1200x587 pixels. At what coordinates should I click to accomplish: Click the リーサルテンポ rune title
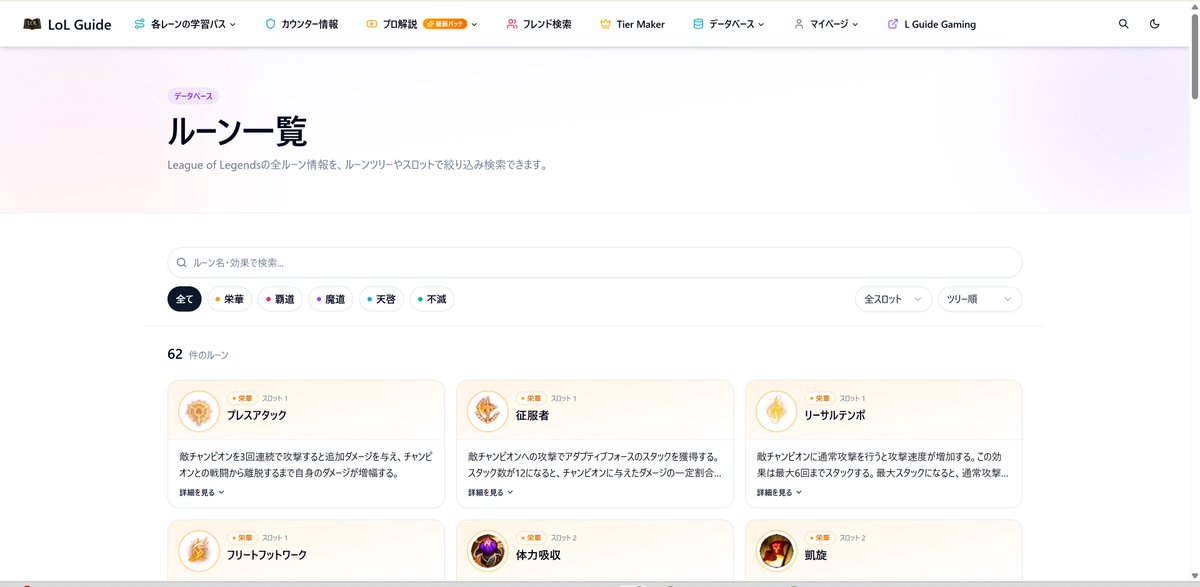click(x=834, y=415)
